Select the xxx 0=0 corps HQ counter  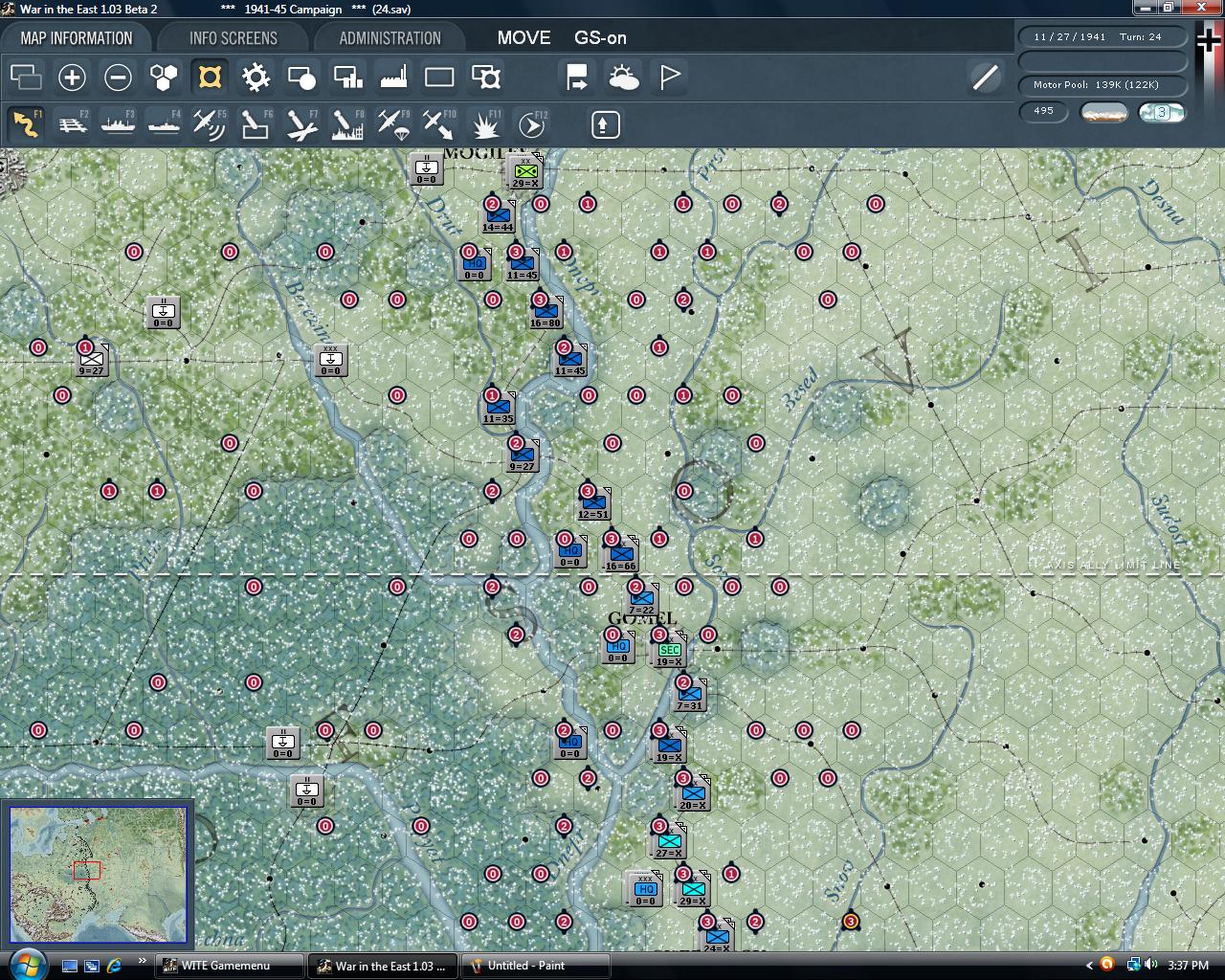tap(330, 361)
